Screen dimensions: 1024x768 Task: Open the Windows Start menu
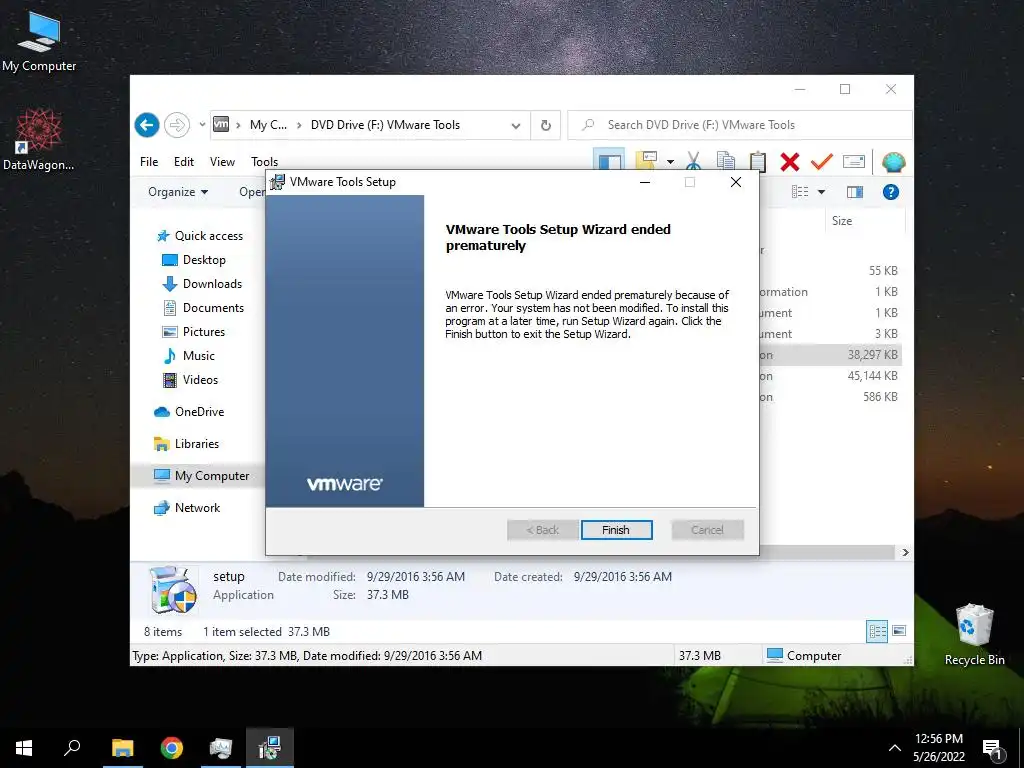[24, 748]
